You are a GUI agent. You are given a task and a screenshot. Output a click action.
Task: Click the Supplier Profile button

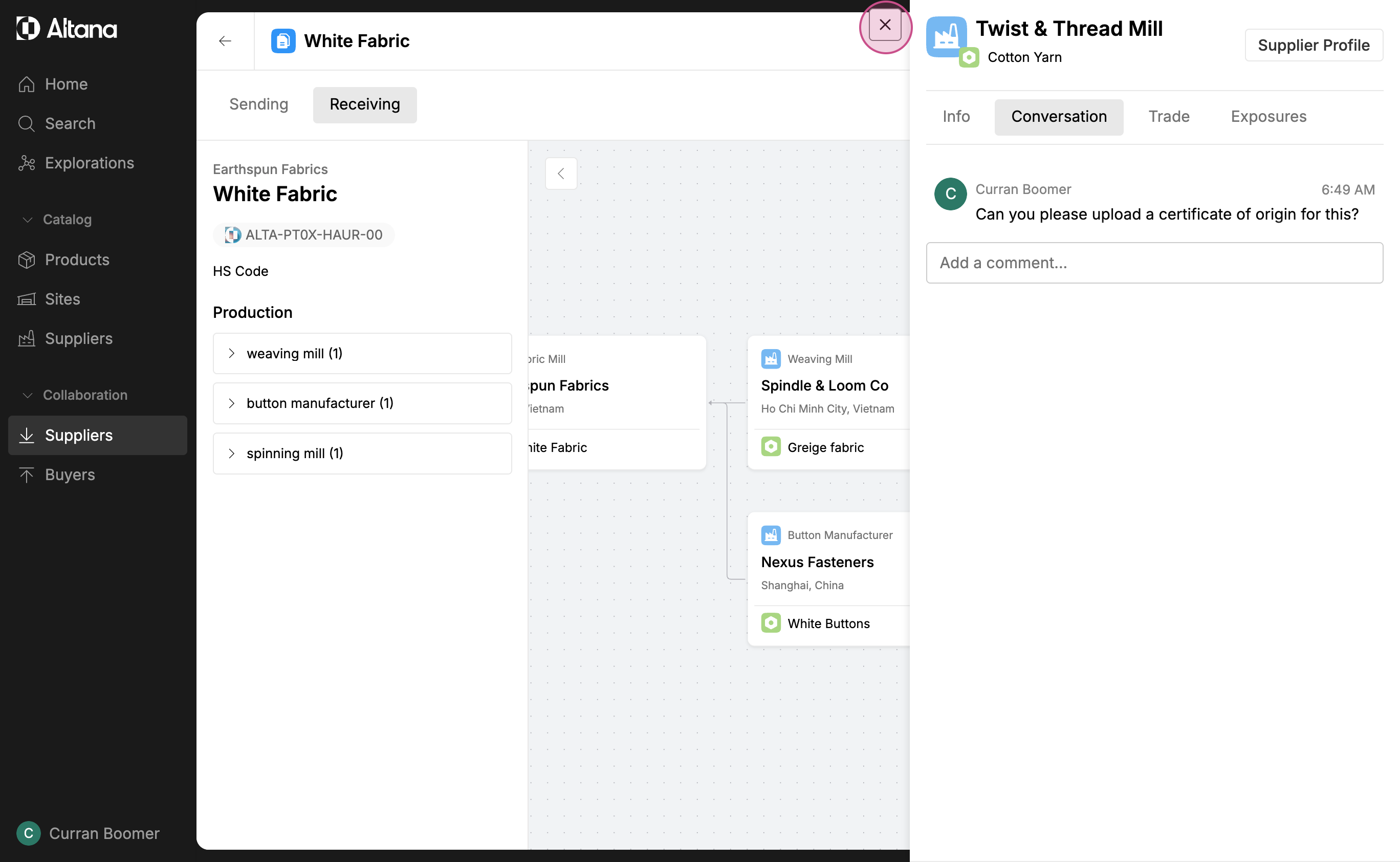(x=1313, y=45)
